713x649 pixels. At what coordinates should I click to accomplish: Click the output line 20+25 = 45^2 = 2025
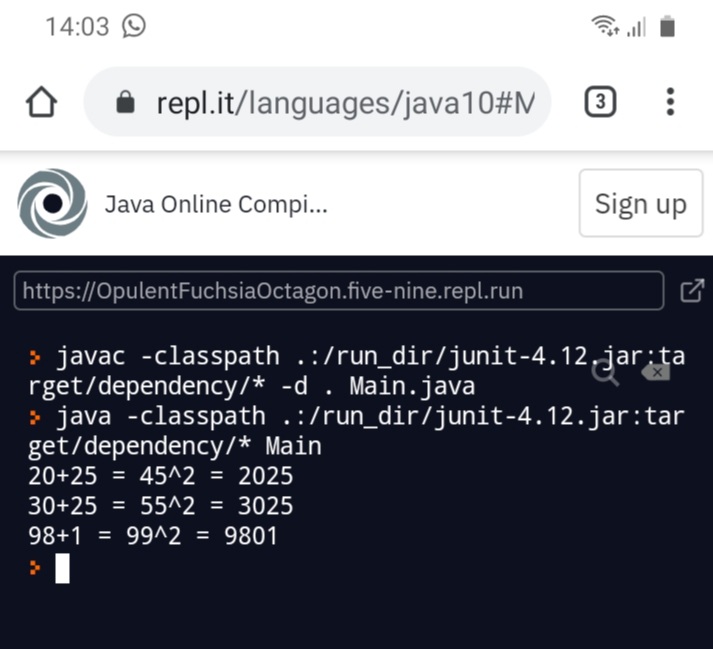(x=161, y=476)
